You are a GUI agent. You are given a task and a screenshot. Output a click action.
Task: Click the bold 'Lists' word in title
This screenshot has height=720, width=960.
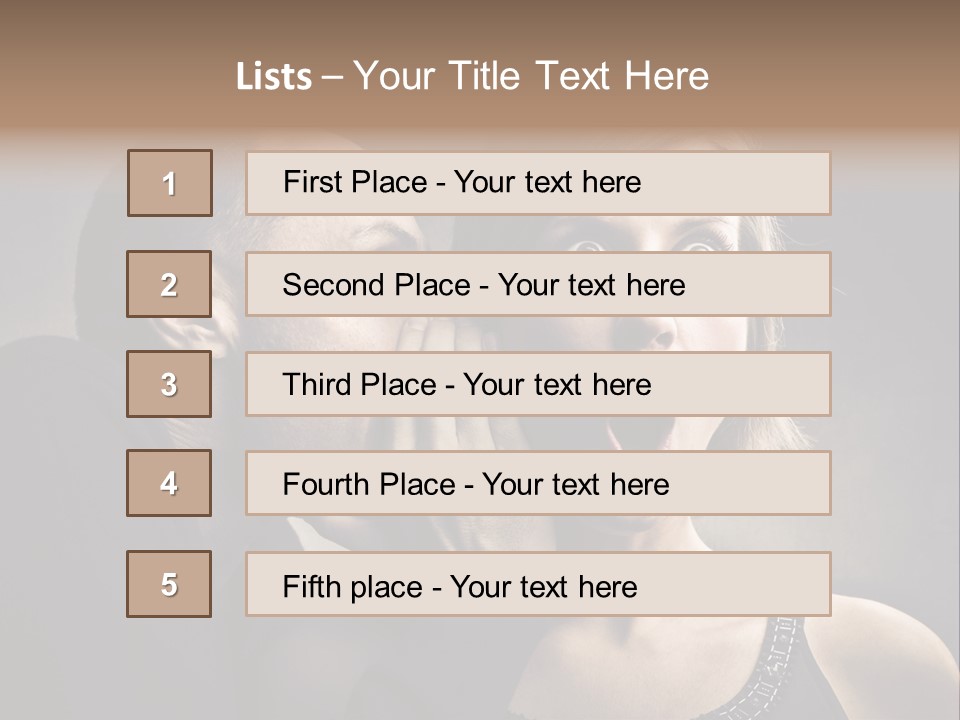(274, 76)
